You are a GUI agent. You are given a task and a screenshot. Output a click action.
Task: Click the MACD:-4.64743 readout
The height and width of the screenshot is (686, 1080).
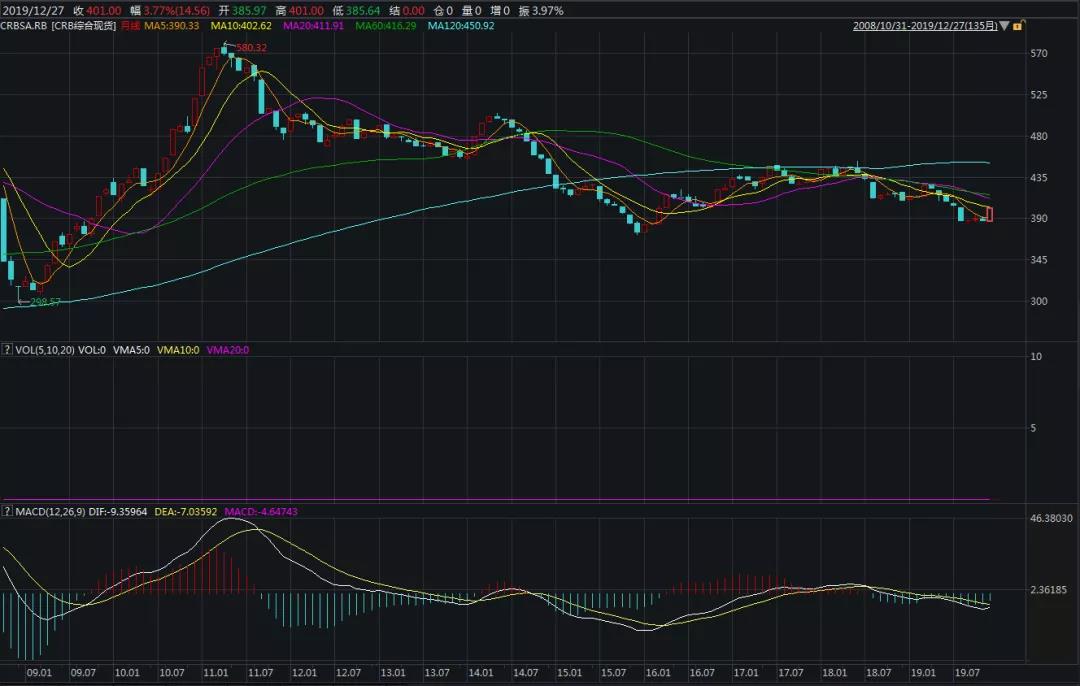click(x=261, y=512)
